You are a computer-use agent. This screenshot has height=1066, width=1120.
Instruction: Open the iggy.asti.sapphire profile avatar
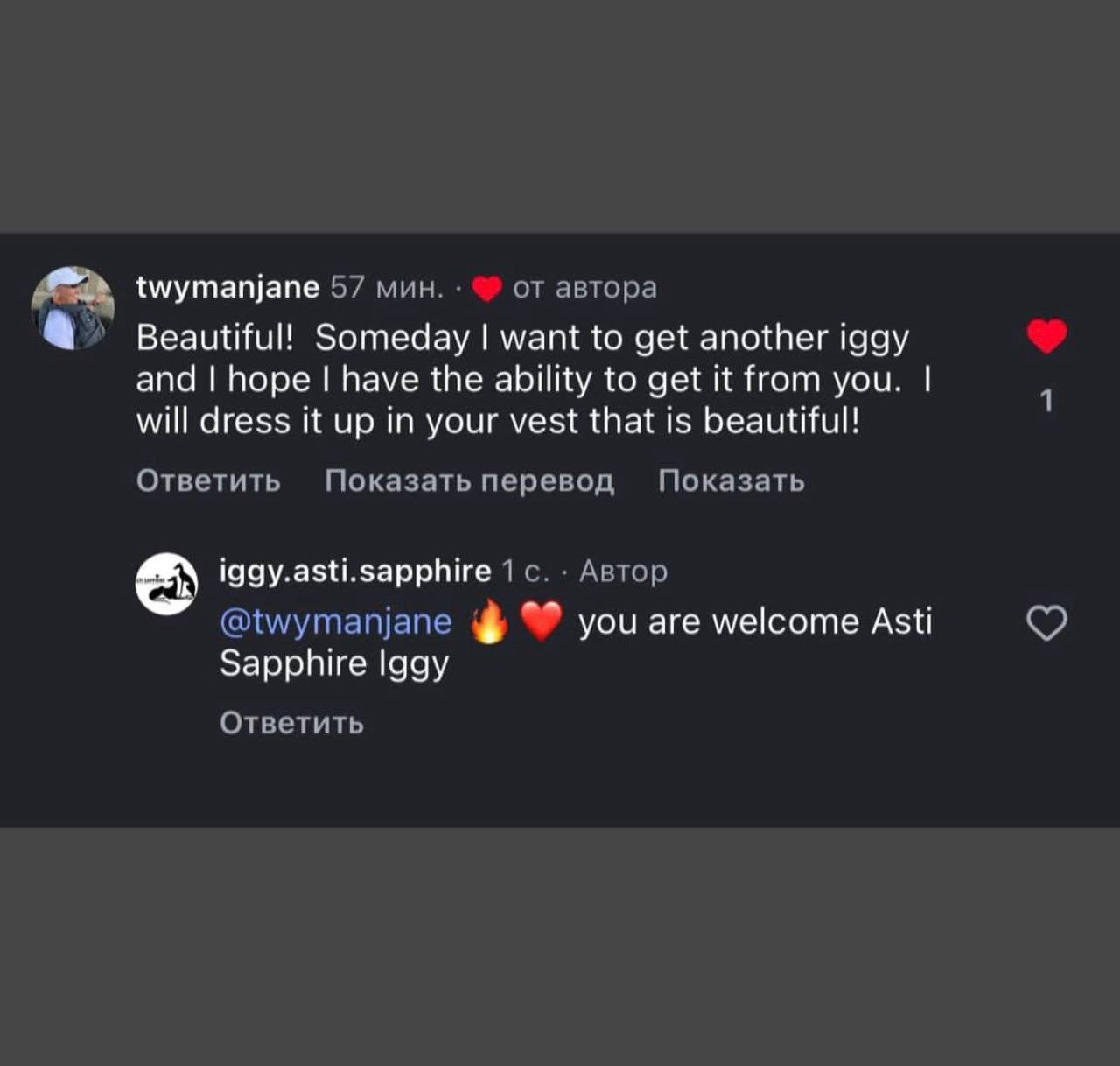pyautogui.click(x=166, y=584)
